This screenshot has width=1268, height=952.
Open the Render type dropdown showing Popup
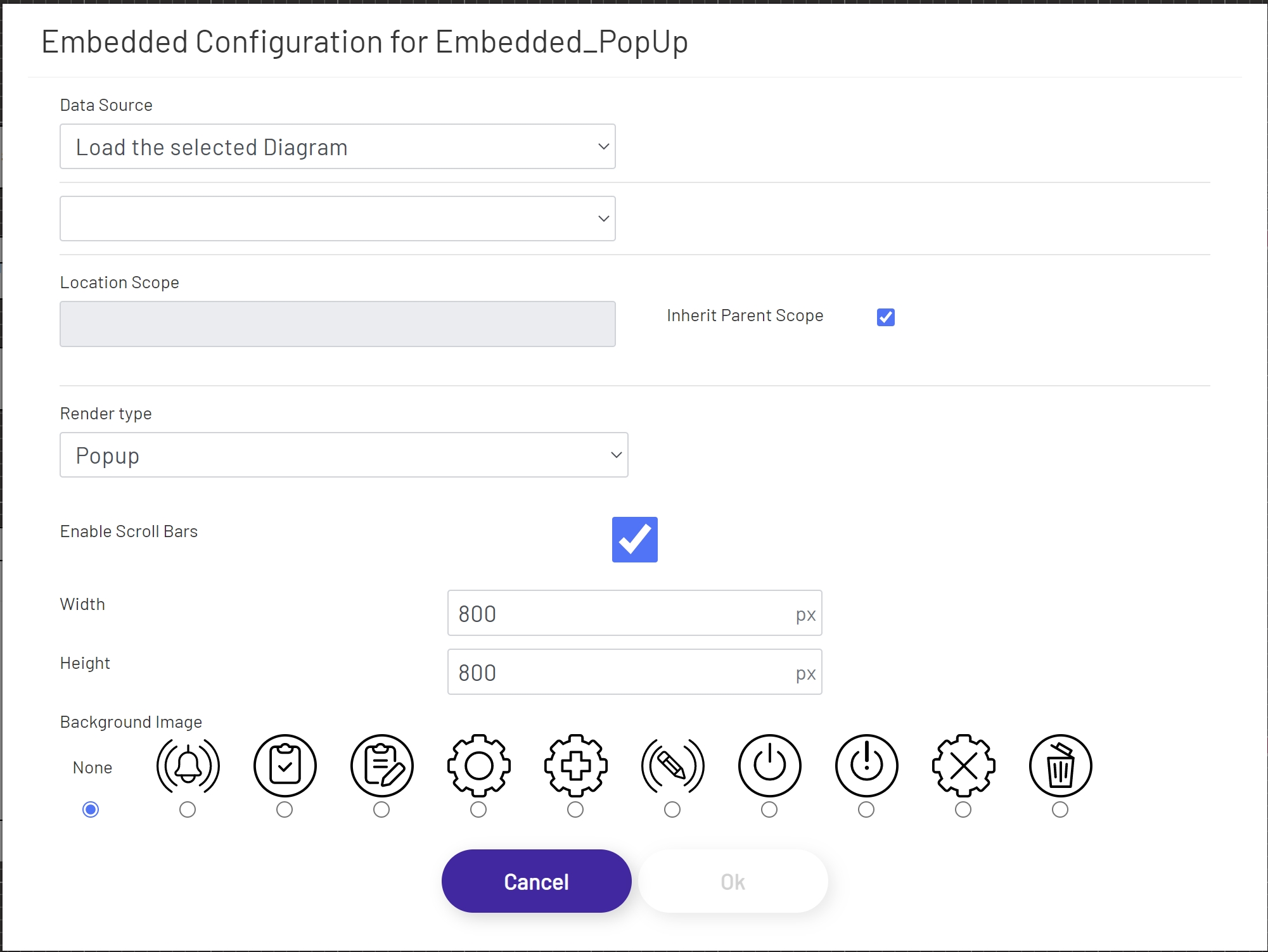click(343, 455)
